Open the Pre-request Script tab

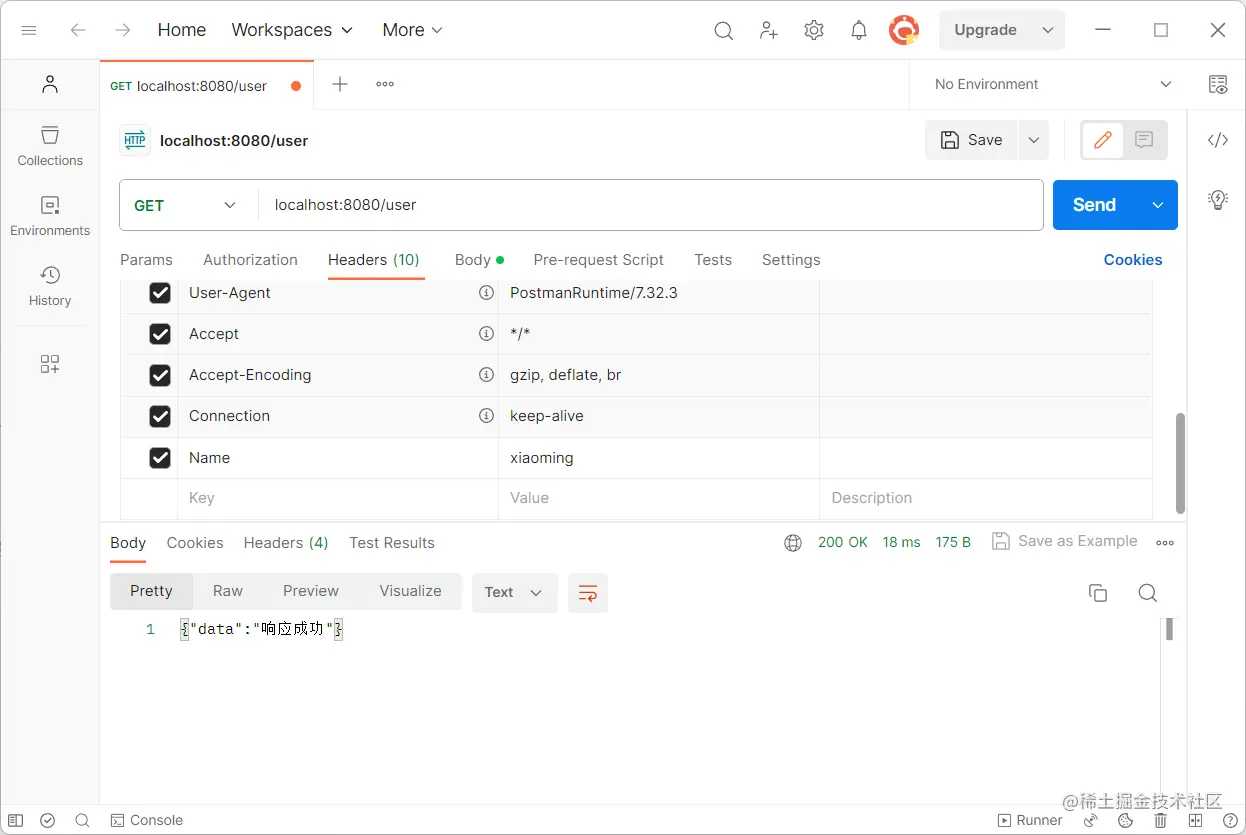(x=598, y=260)
